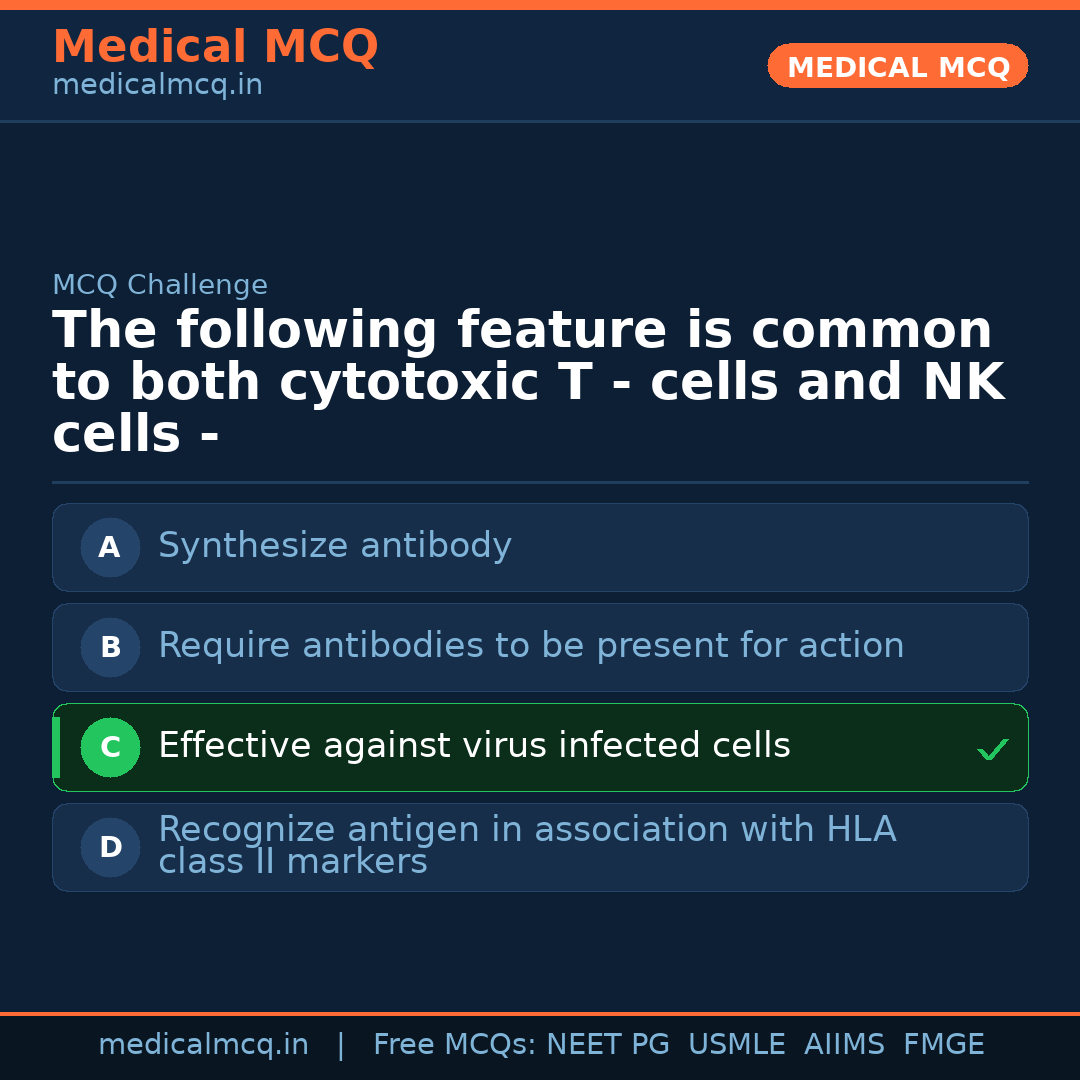Open medicalmcq.in link below header title
Image resolution: width=1080 pixels, height=1080 pixels.
pyautogui.click(x=157, y=86)
